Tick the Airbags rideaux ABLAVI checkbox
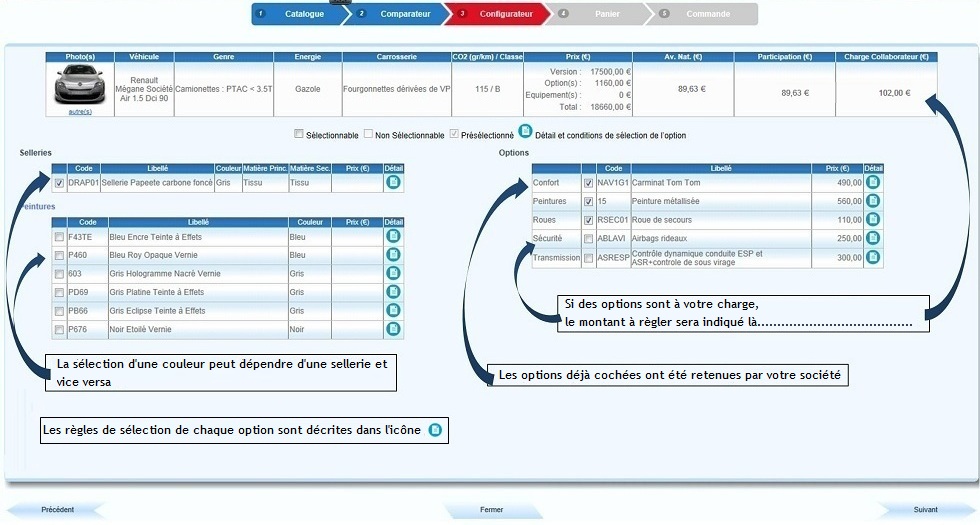Viewport: 980px width, 525px height. [588, 239]
